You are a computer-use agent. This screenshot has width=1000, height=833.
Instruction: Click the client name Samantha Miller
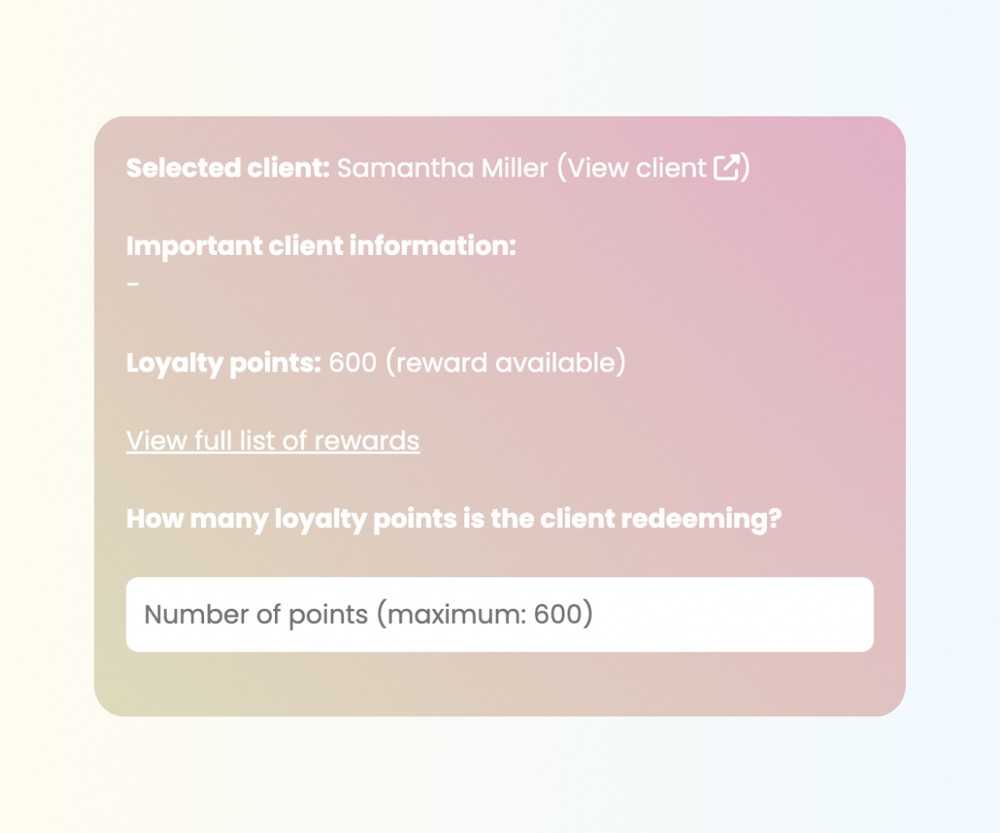coord(442,168)
